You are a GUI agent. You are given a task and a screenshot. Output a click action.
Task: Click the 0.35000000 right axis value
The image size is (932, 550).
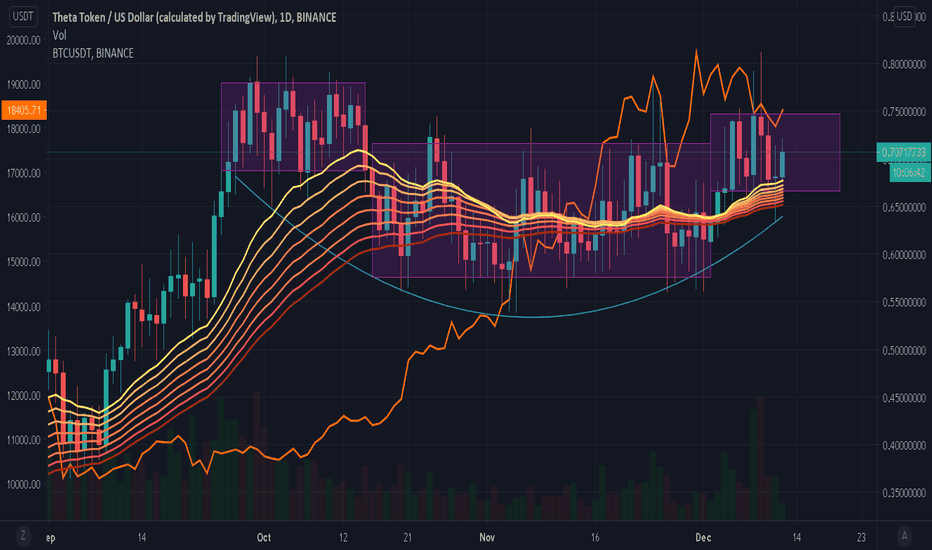coord(904,492)
